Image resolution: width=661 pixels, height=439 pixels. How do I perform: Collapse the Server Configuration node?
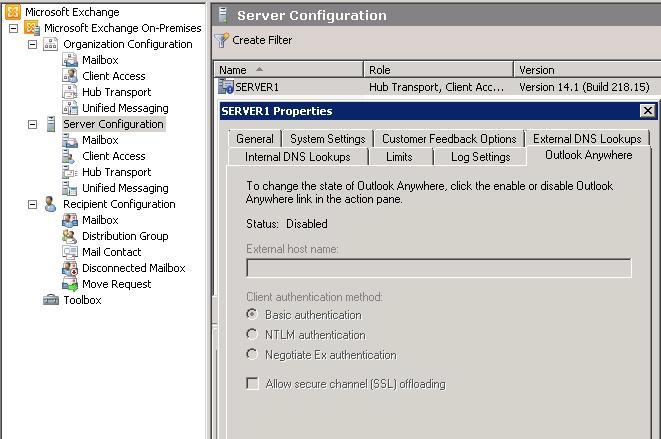[x=32, y=124]
